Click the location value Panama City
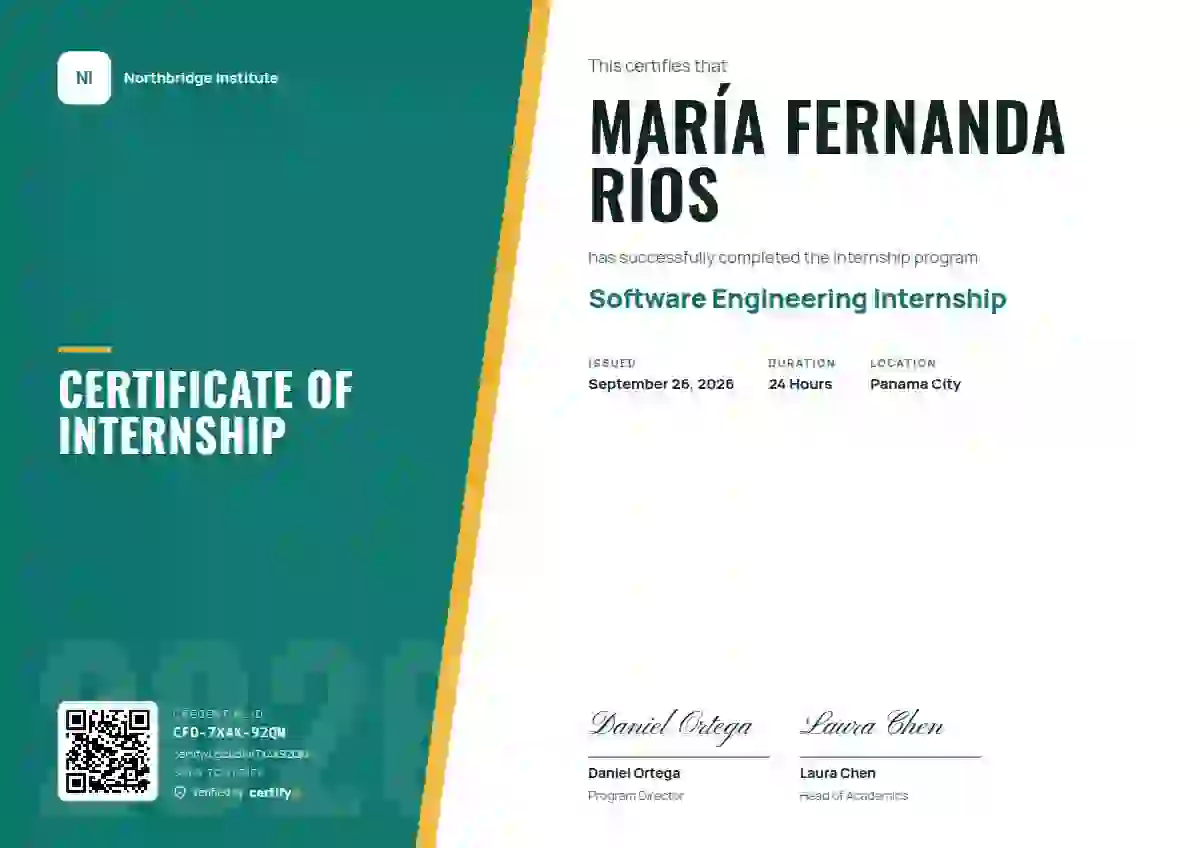The image size is (1200, 848). pos(915,384)
